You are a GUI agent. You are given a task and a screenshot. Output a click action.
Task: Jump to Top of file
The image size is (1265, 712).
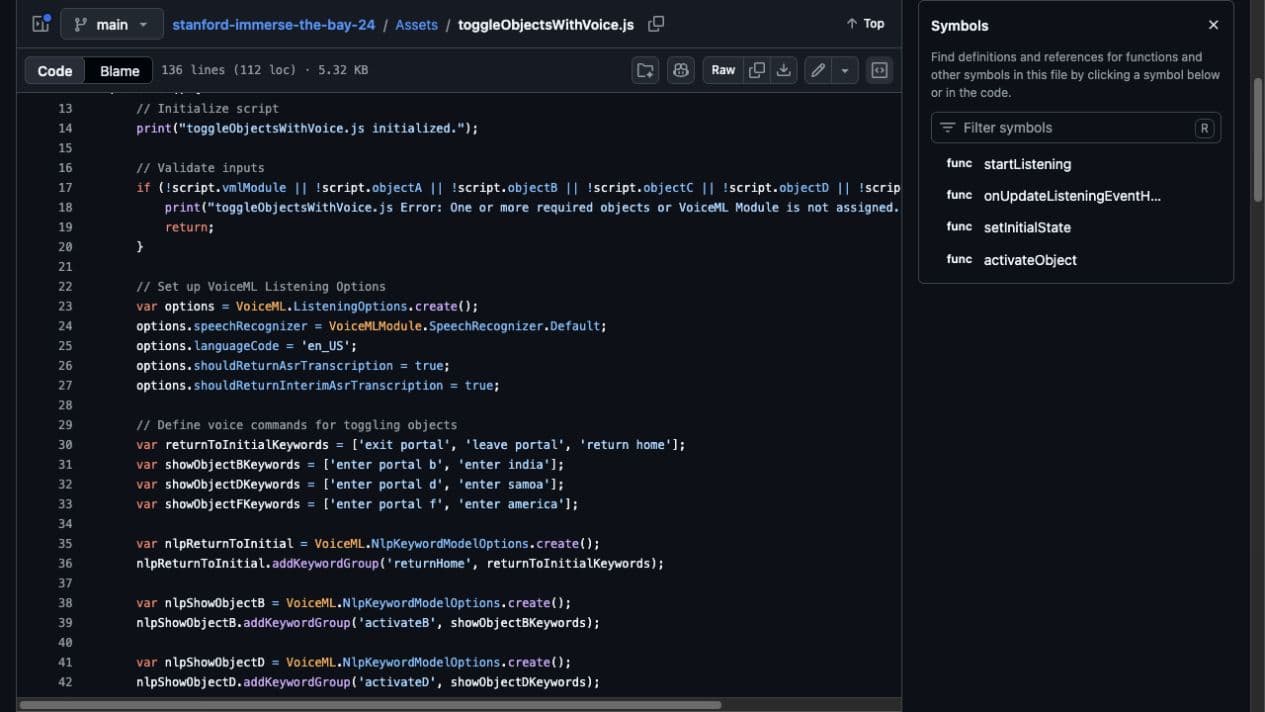(865, 24)
